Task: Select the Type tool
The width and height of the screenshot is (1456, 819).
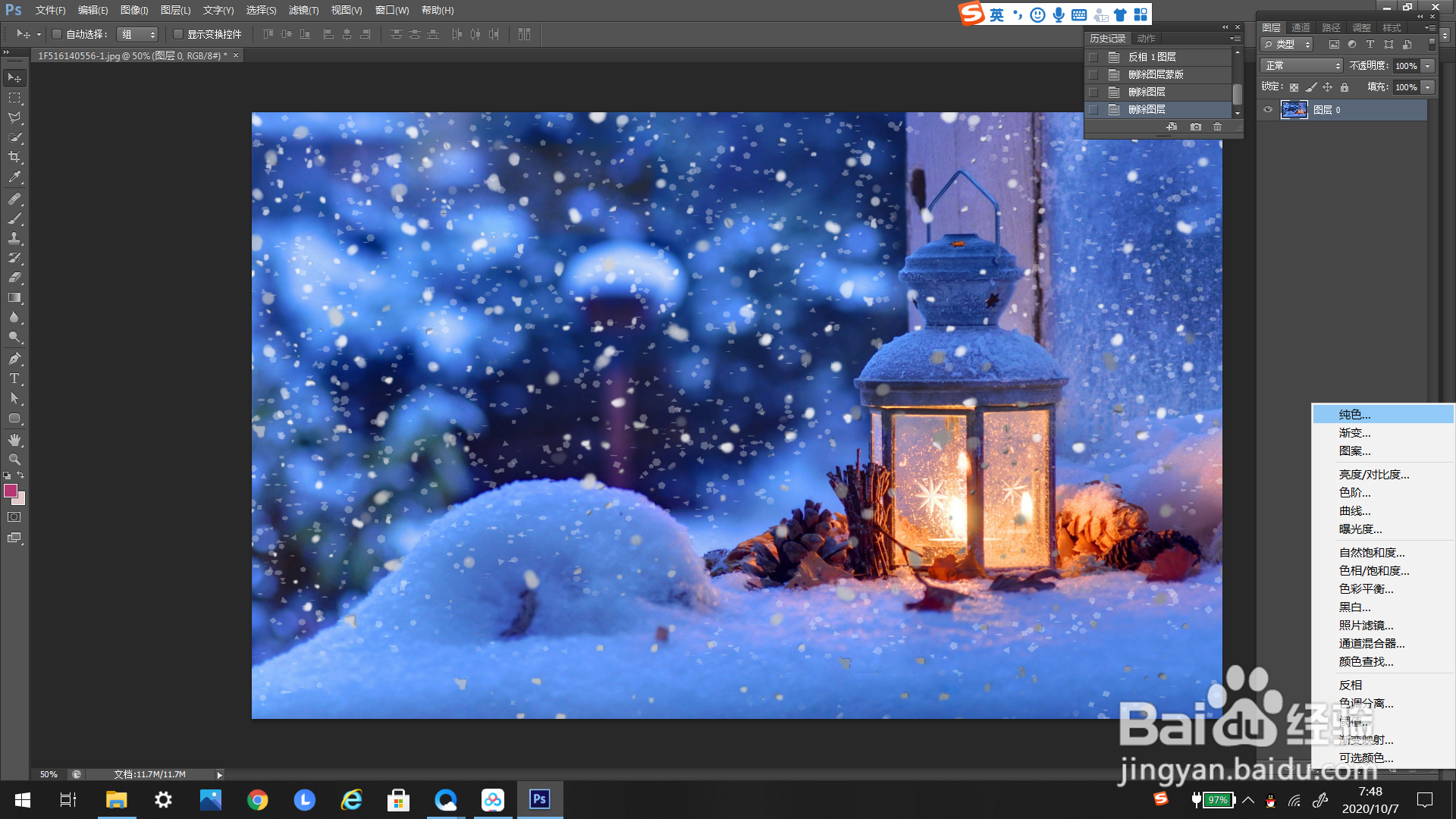Action: pyautogui.click(x=14, y=378)
